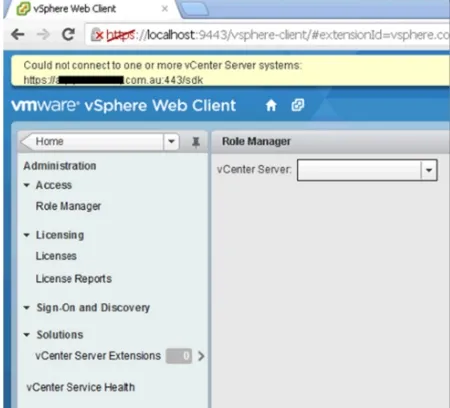Reload the page with the refresh icon

click(x=69, y=34)
